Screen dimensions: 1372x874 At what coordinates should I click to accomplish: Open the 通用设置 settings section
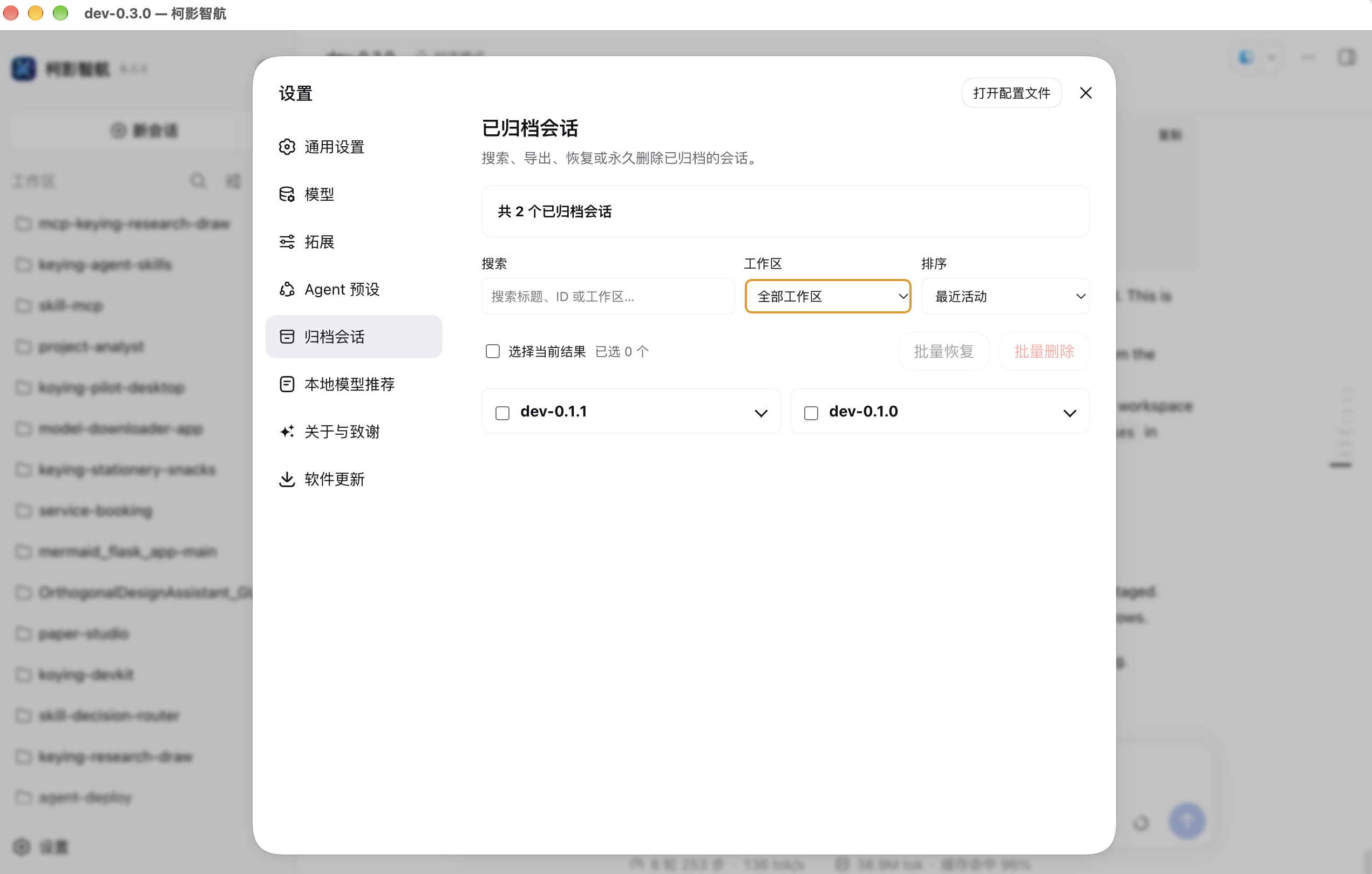click(x=354, y=147)
